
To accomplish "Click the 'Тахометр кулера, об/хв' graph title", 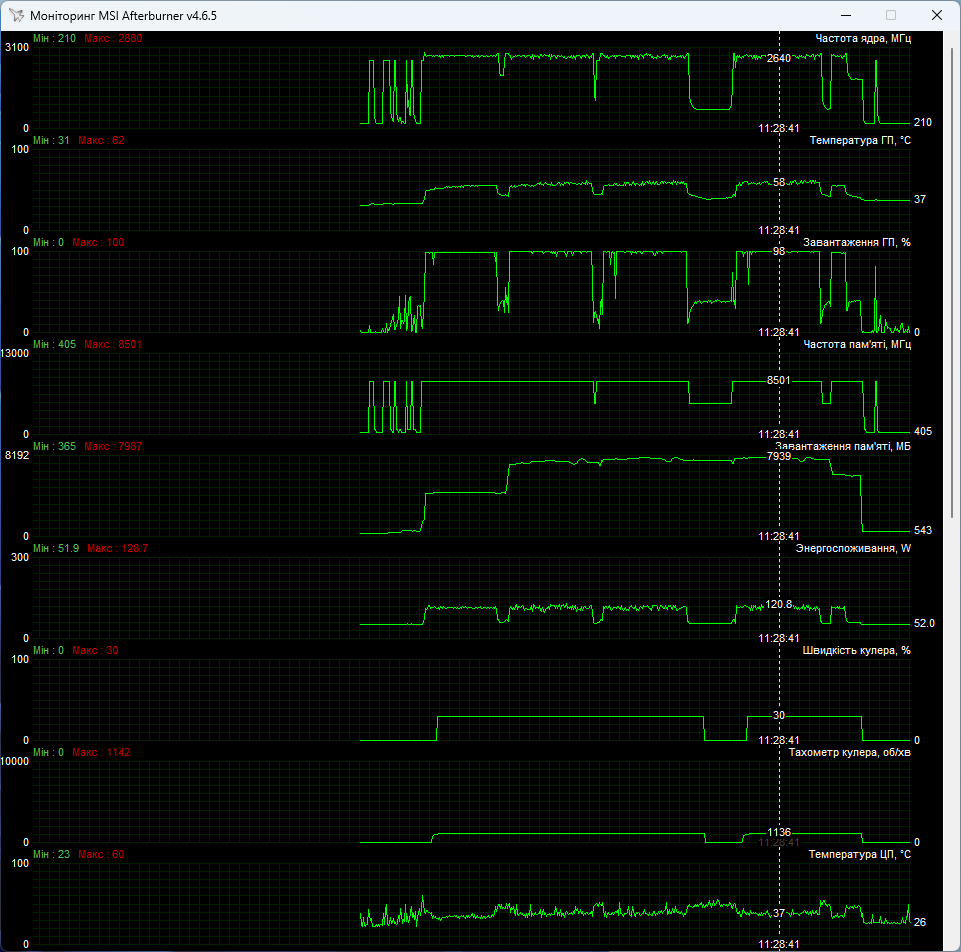I will click(849, 752).
